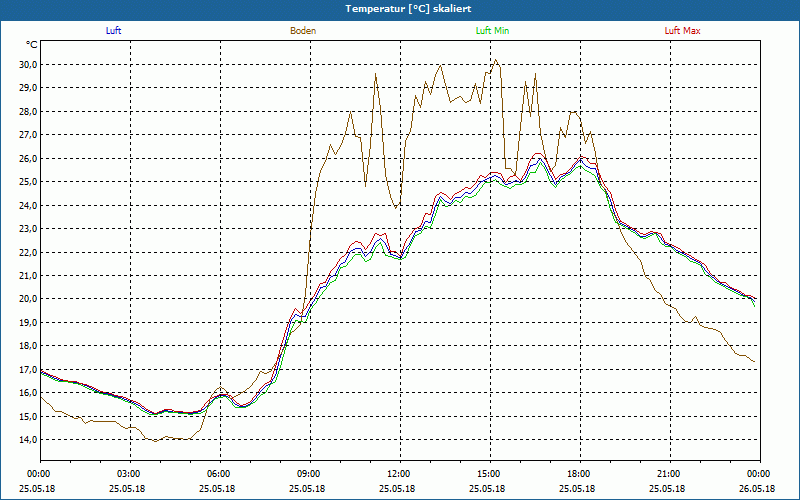Select the red "Luft Max" legend label
This screenshot has width=800, height=500.
point(682,31)
